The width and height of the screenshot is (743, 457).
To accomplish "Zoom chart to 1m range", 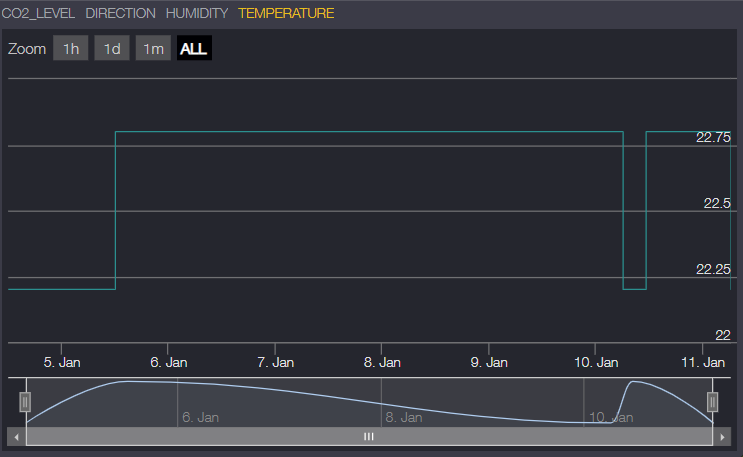I will 153,49.
